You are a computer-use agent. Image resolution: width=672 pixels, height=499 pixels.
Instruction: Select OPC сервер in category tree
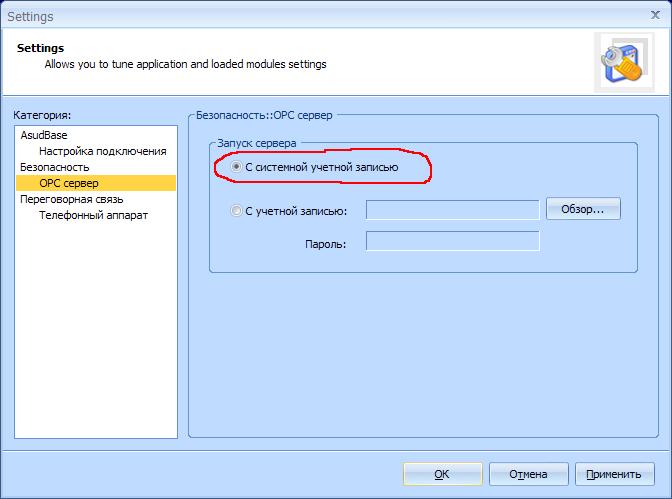point(68,183)
